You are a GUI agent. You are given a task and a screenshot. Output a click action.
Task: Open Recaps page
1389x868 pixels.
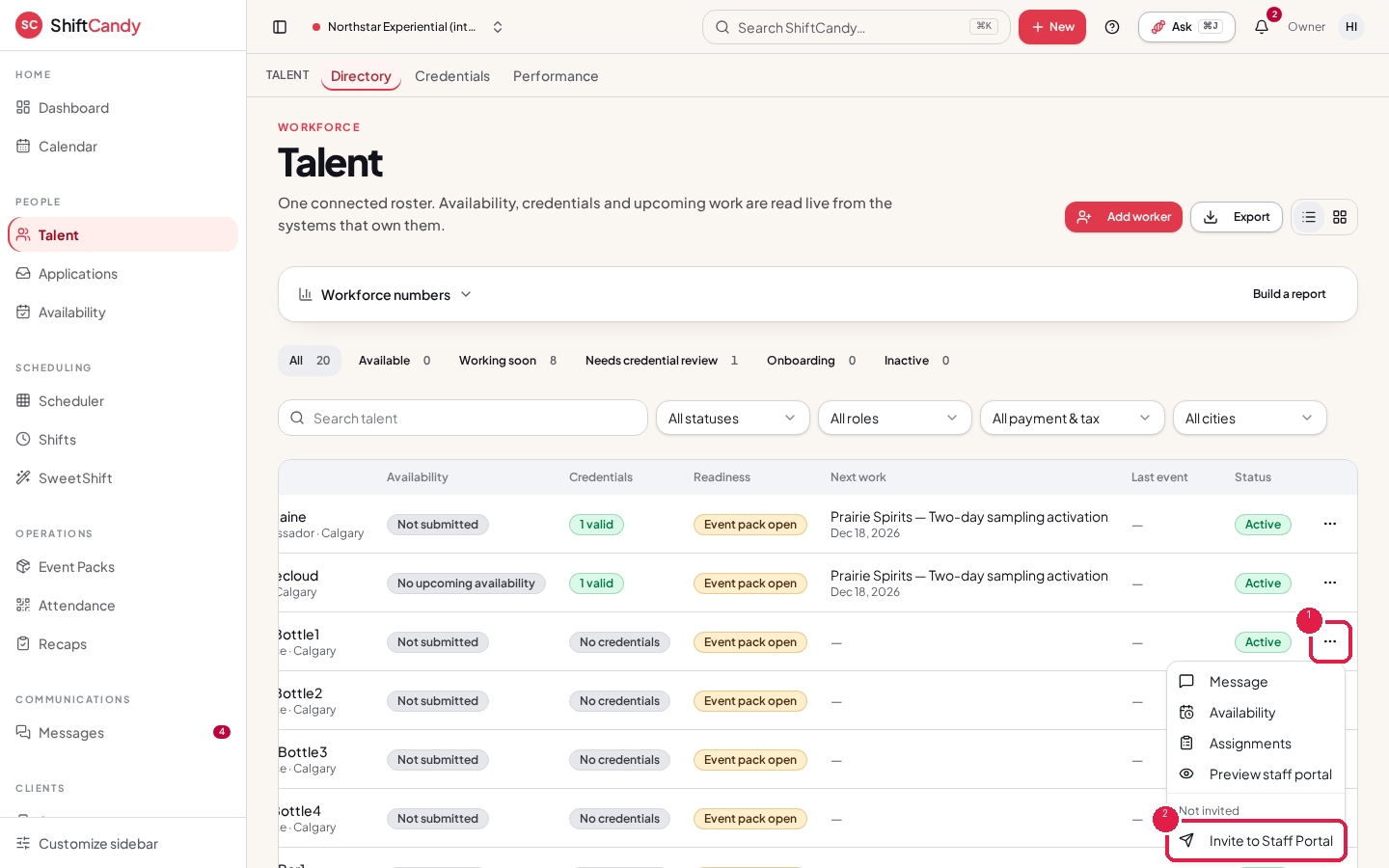[123, 644]
